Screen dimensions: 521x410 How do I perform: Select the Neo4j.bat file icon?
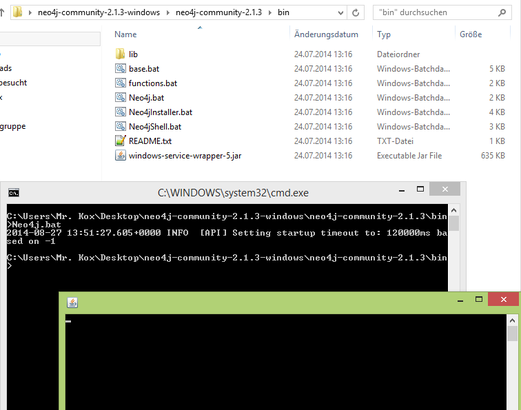120,97
